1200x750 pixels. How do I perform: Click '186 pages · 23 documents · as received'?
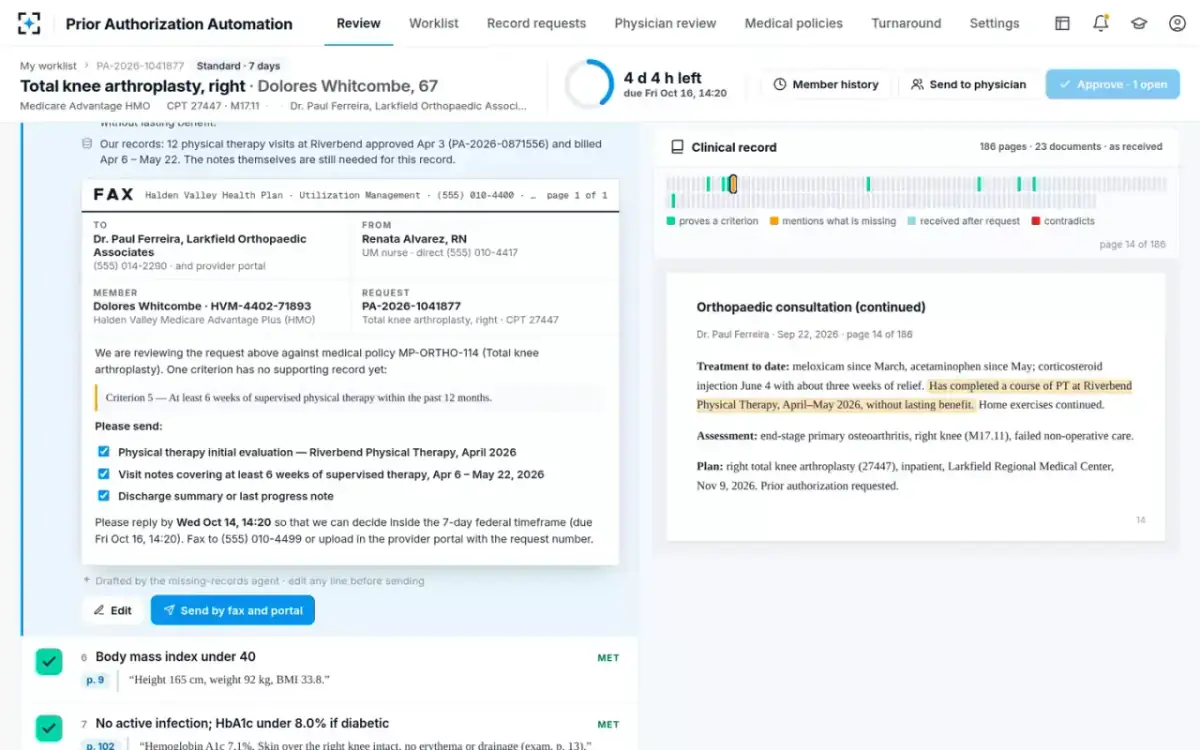coord(1071,147)
